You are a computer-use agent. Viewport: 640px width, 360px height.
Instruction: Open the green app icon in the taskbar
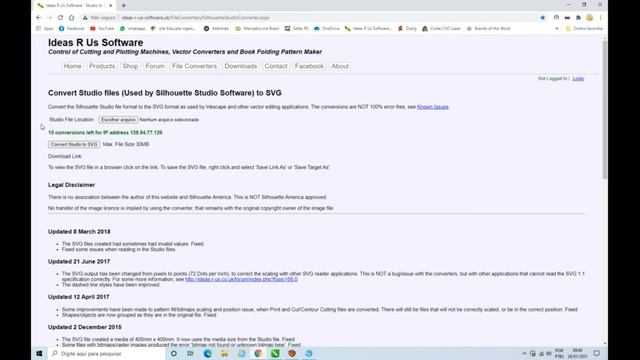(275, 353)
